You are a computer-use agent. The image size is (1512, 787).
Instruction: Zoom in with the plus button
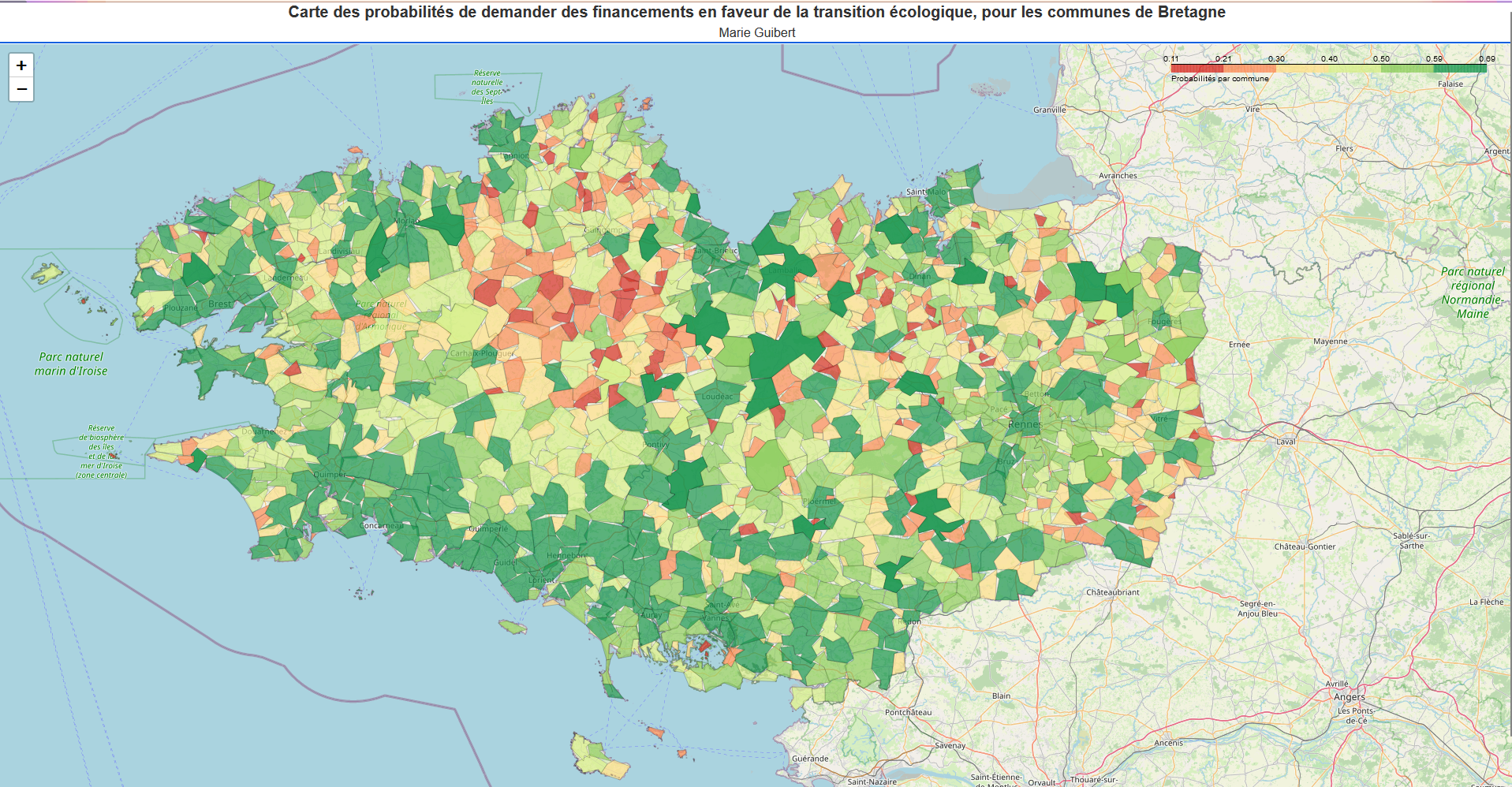click(21, 65)
